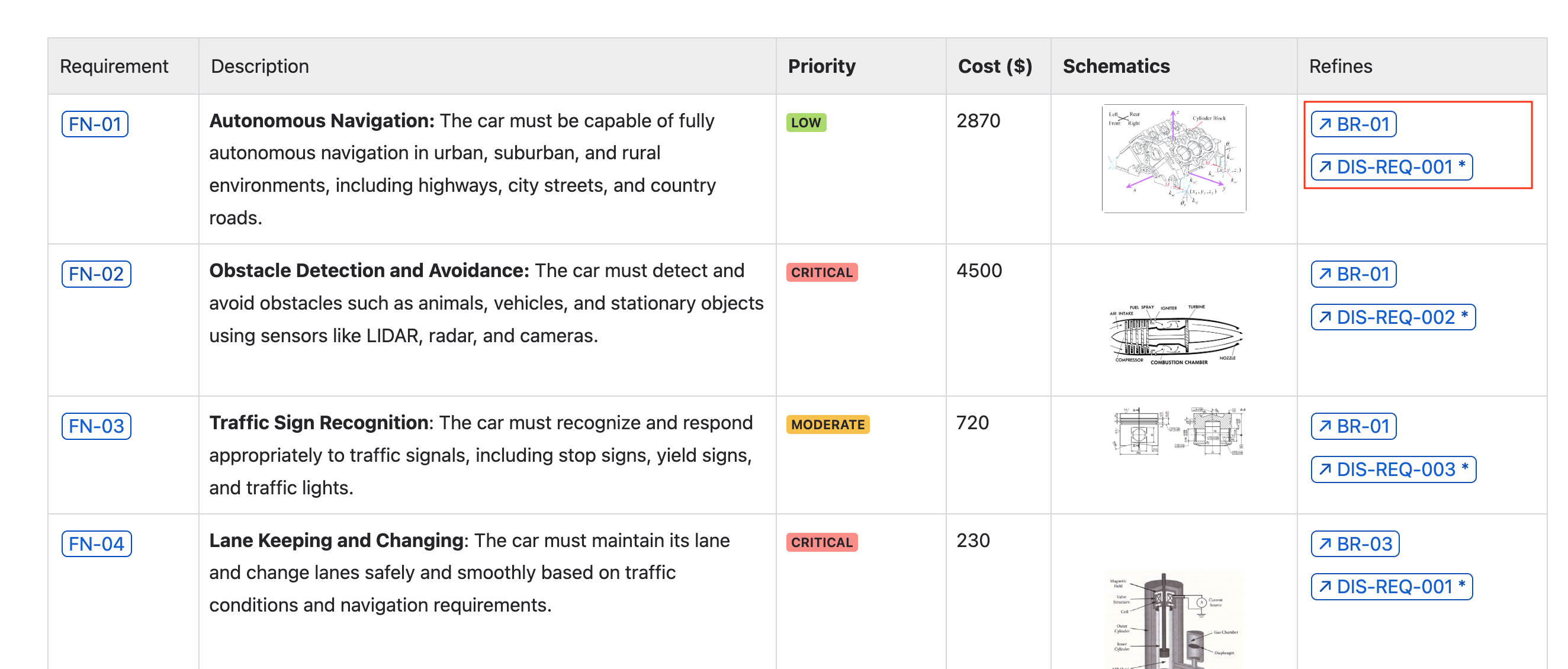
Task: Select the CRITICAL badge for Obstacle Detection
Action: point(822,272)
